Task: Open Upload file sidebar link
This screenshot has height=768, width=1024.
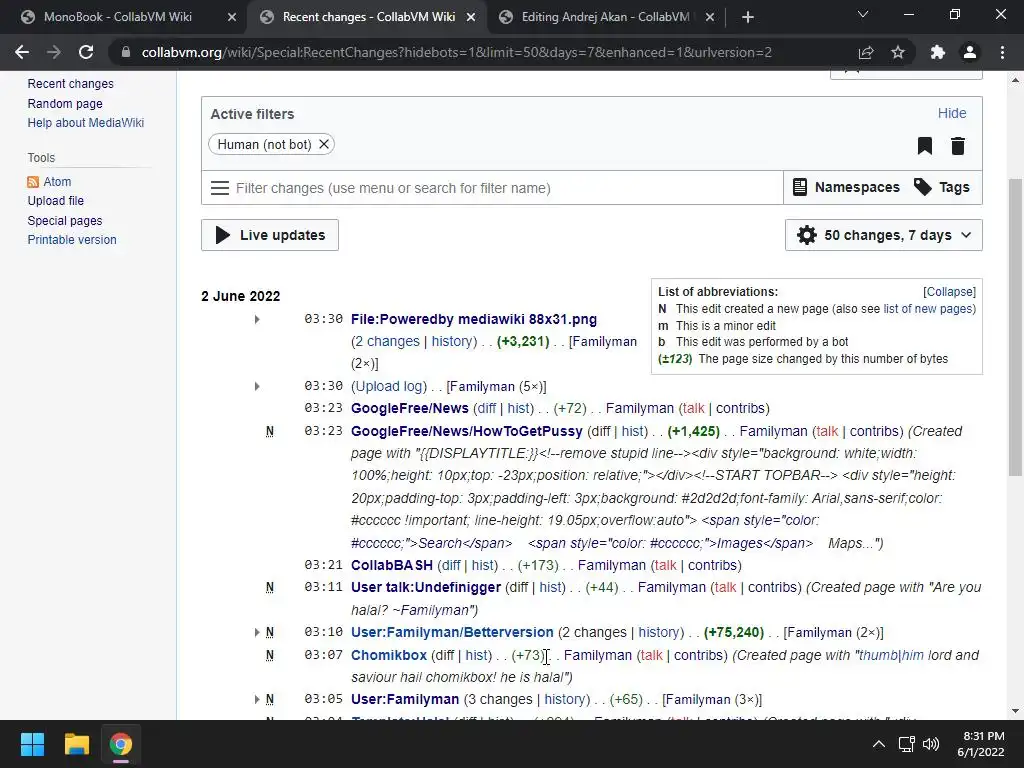Action: tap(56, 200)
